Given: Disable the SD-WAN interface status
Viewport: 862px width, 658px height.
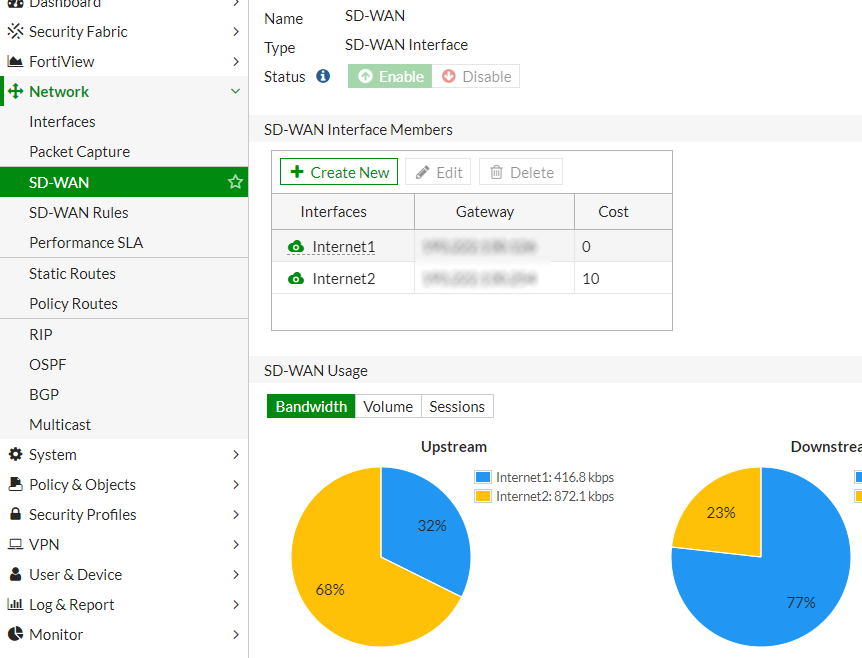Looking at the screenshot, I should (x=476, y=75).
